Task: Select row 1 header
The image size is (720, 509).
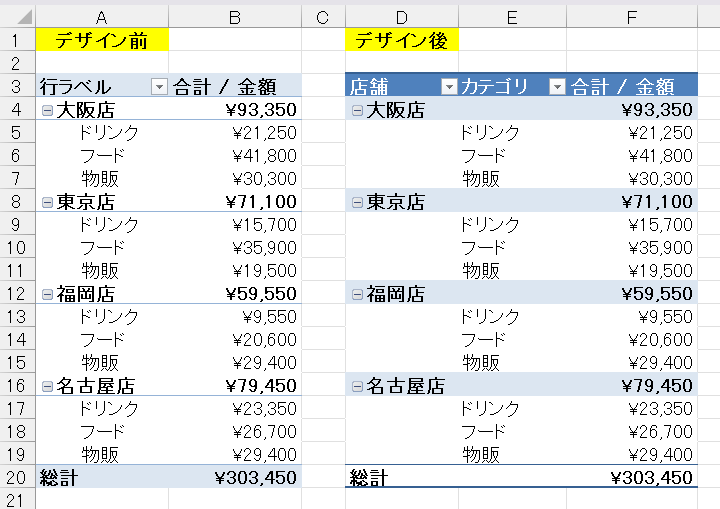Action: pos(17,40)
